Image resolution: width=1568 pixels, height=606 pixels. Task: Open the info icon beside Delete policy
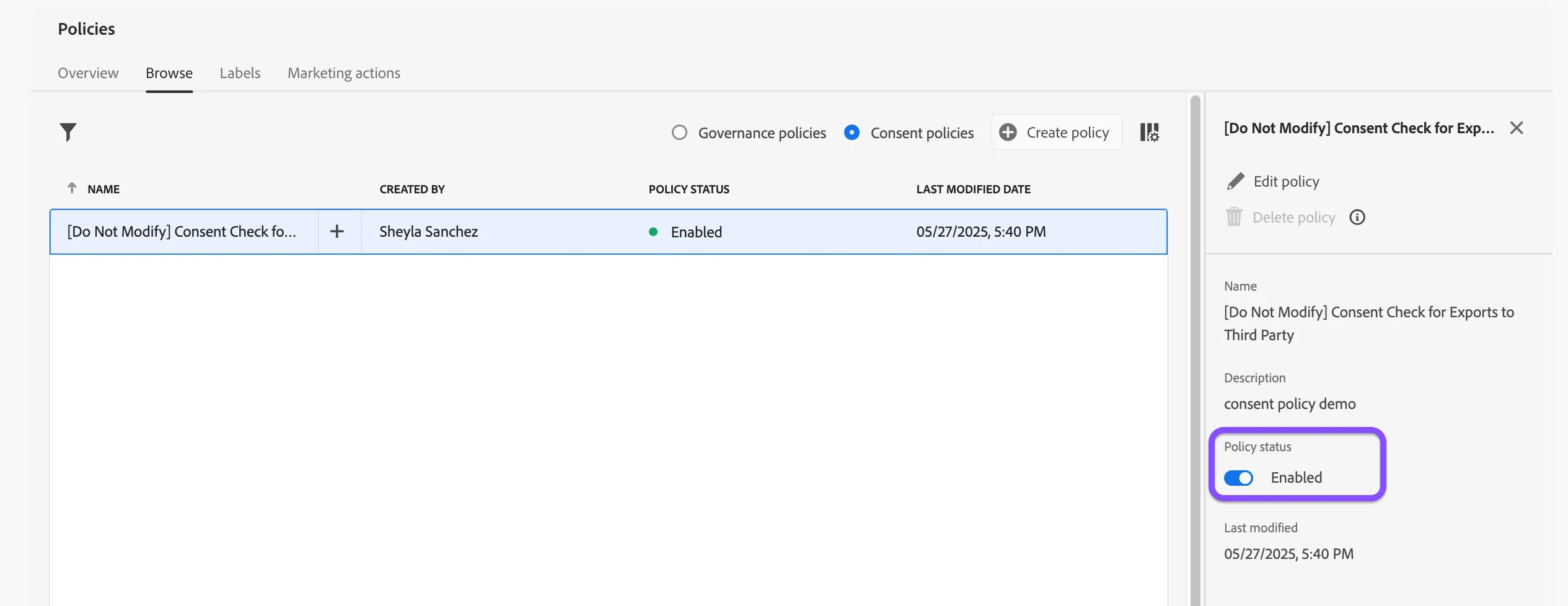(x=1357, y=217)
